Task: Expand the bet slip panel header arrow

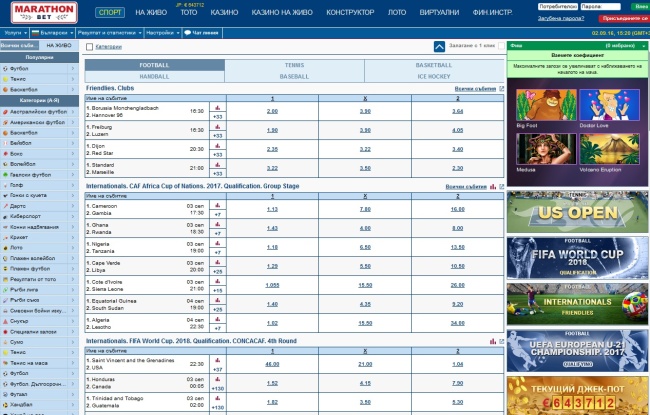Action: 644,46
